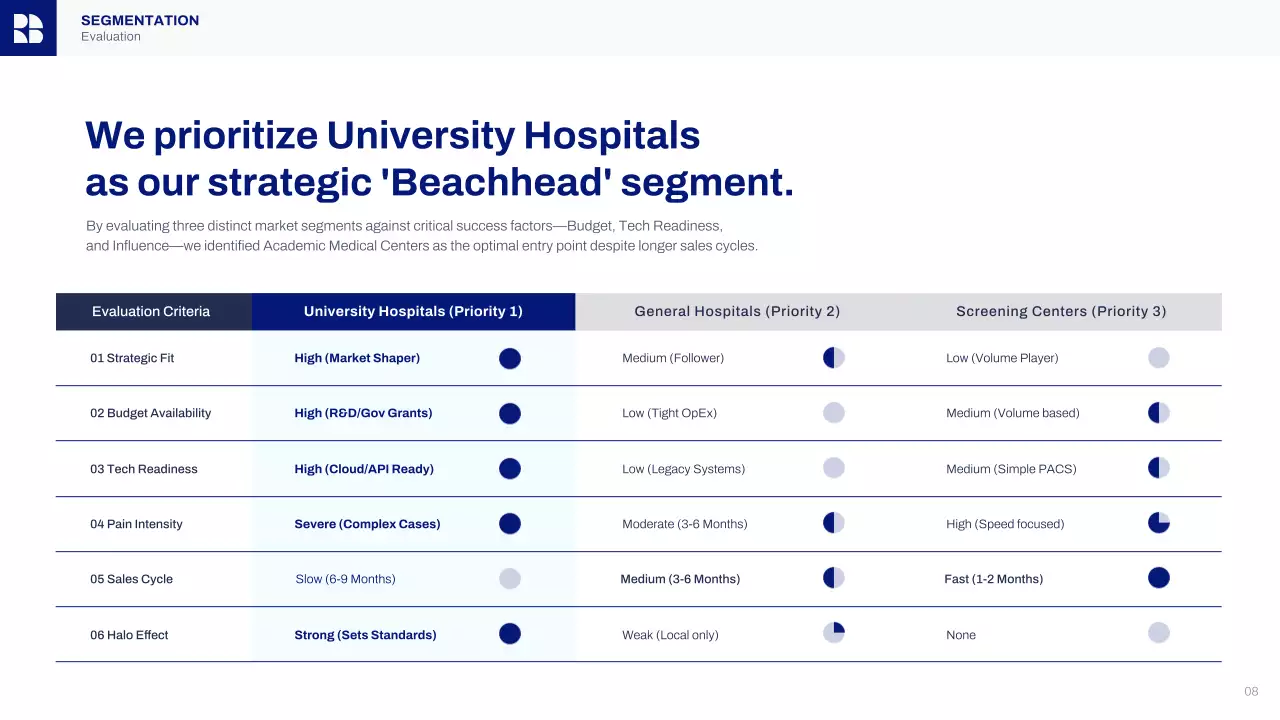
Task: Click the half circle beside Medium (Simple PACS)
Action: [x=1158, y=468]
